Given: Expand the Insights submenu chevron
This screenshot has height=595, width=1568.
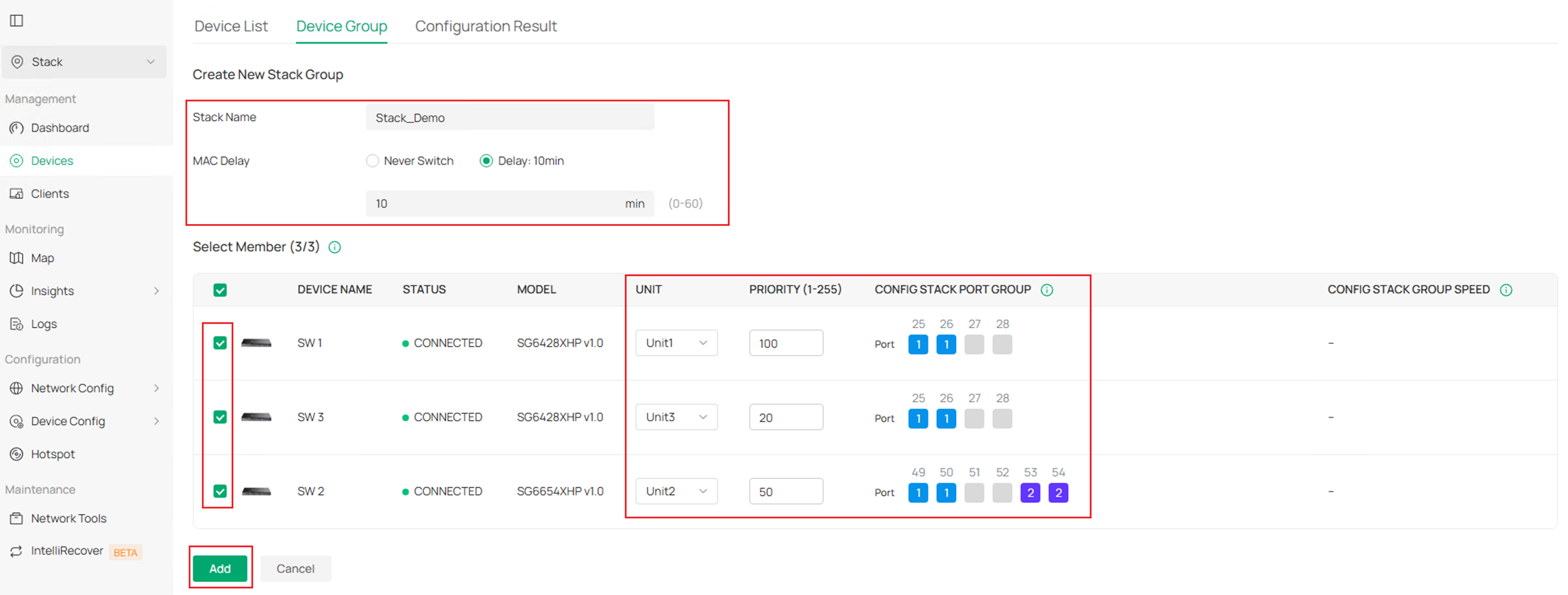Looking at the screenshot, I should (x=156, y=291).
